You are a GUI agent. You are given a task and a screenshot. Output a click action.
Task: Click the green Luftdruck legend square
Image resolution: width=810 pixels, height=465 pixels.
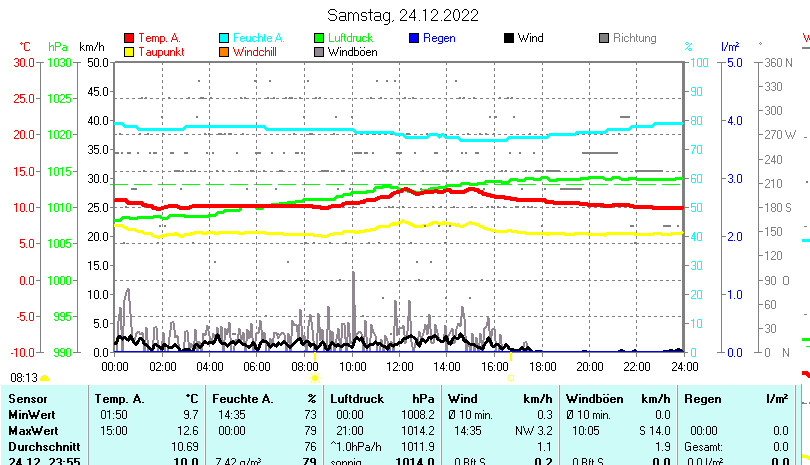click(x=320, y=38)
